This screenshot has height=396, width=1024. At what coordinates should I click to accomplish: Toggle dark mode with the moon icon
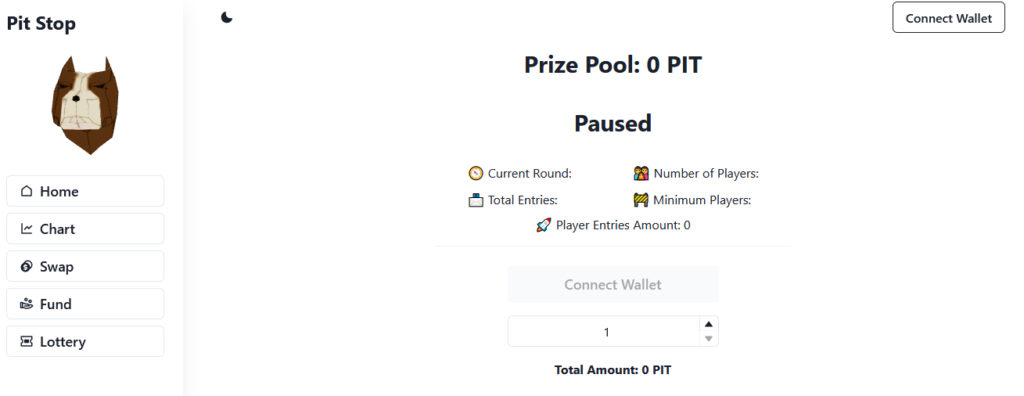click(x=227, y=18)
